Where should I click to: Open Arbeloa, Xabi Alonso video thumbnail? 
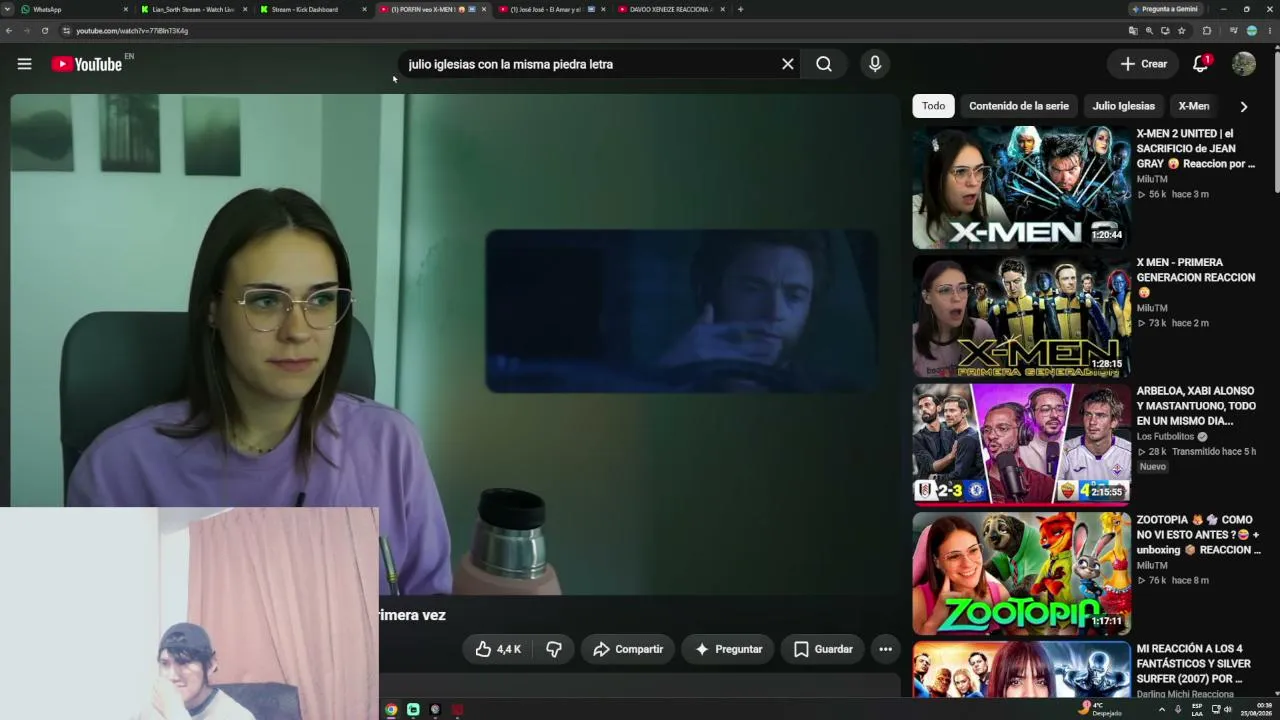click(1021, 445)
